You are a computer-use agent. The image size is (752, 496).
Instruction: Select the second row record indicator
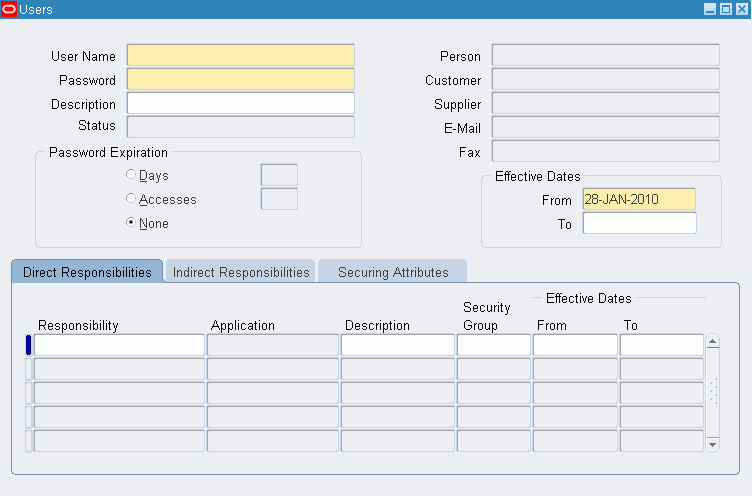click(28, 369)
